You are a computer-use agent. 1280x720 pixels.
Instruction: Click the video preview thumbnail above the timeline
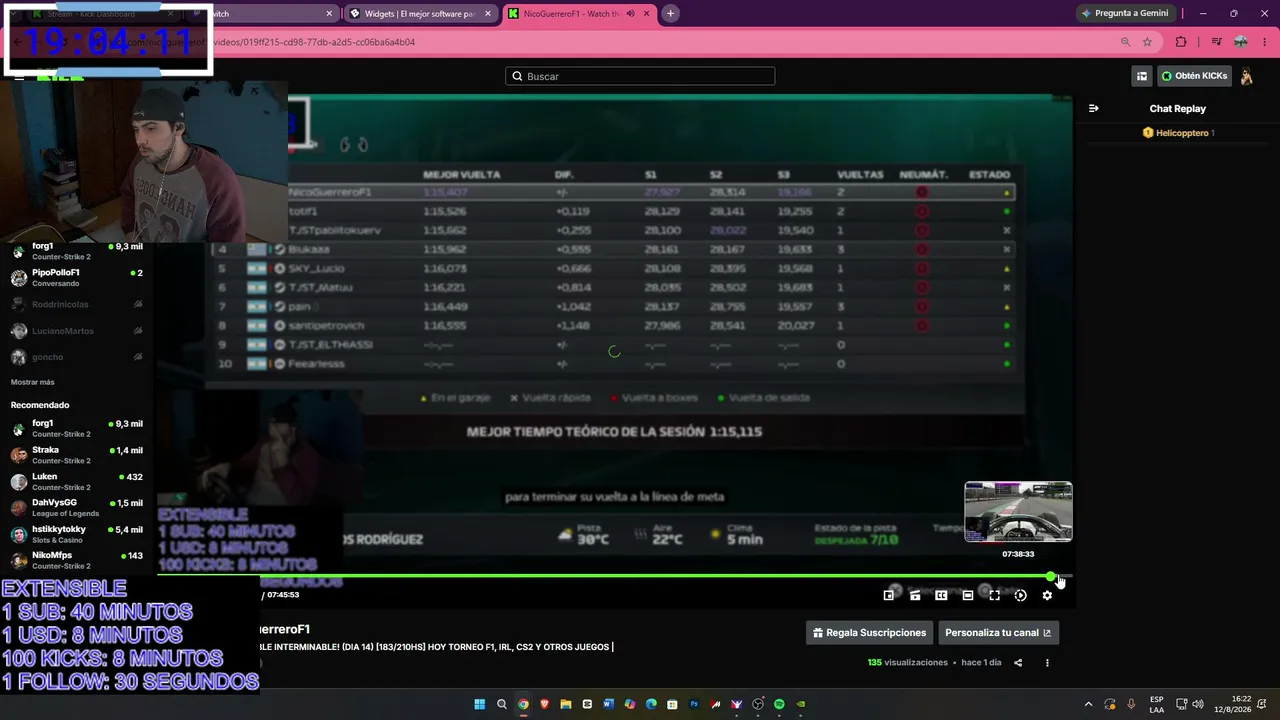pos(1018,512)
